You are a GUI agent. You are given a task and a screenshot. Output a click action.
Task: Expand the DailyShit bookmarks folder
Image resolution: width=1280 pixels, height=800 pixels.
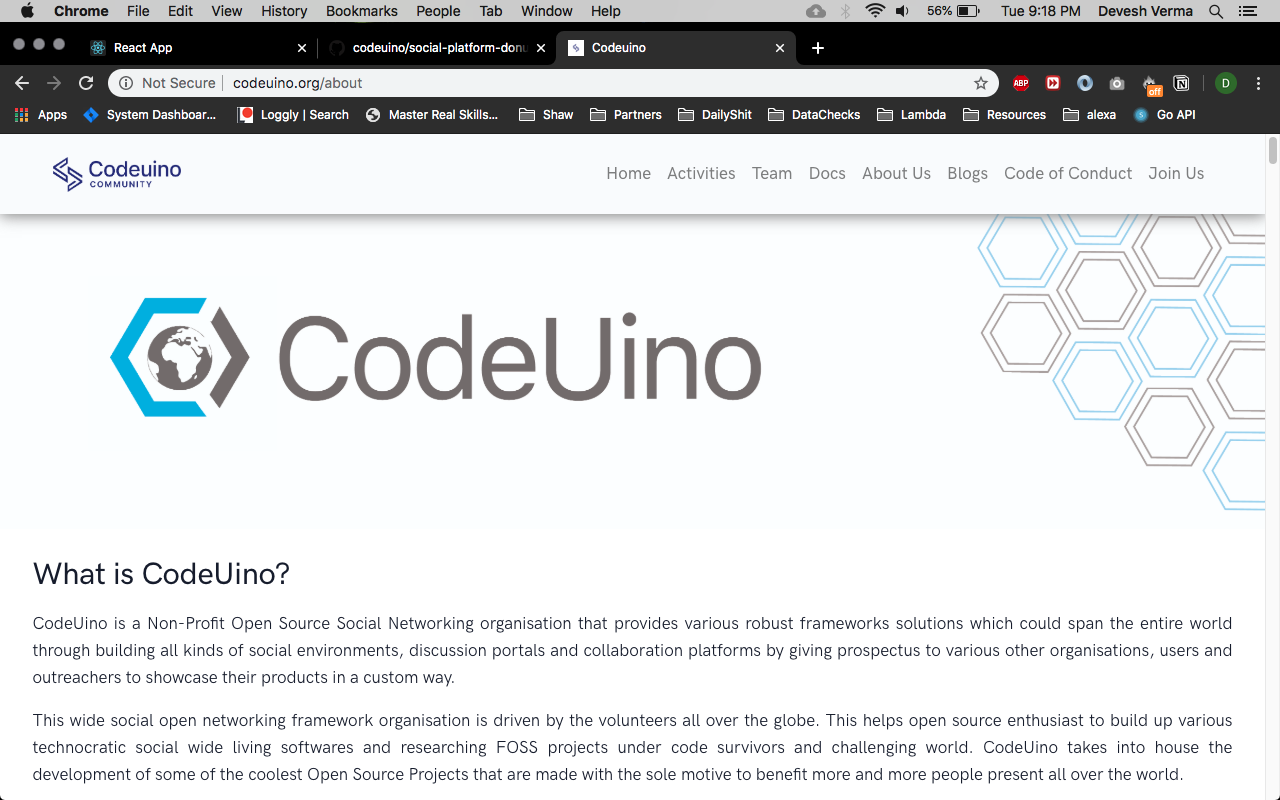tap(715, 115)
